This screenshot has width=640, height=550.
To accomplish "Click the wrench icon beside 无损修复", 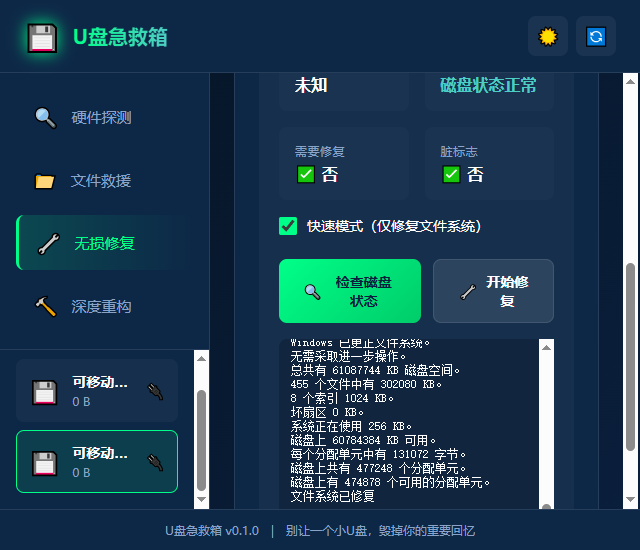I will tap(49, 244).
